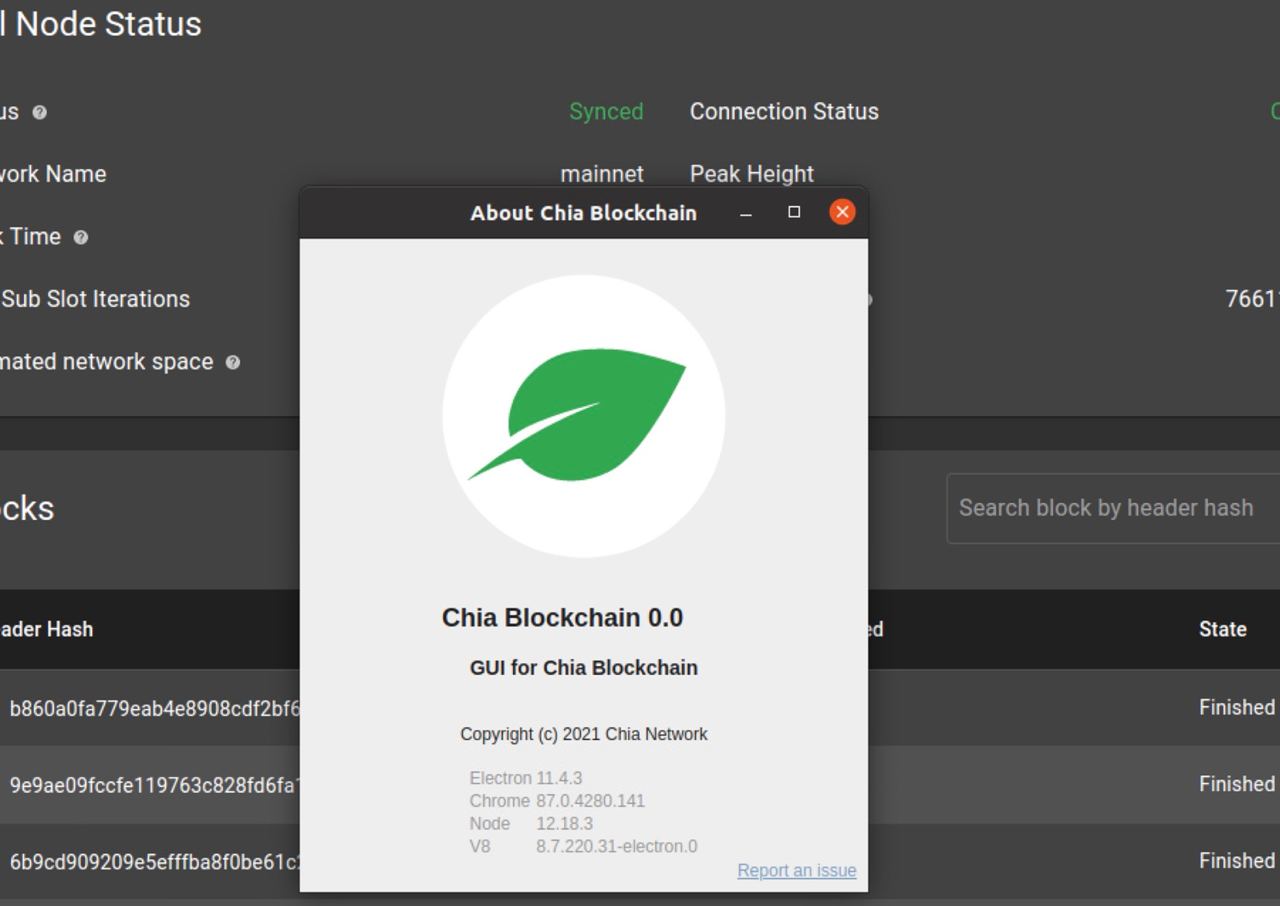Click the State column heading
The image size is (1280, 906).
[1223, 629]
